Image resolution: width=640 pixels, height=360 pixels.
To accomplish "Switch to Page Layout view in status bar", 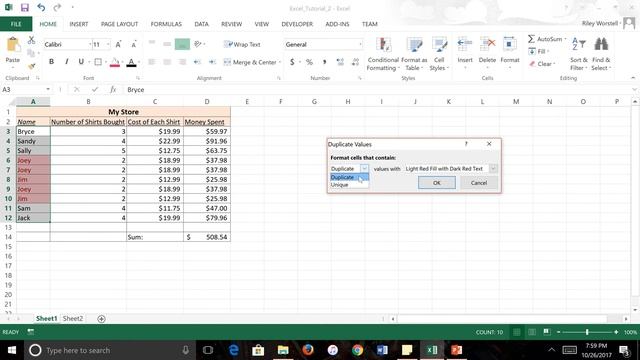I will [x=531, y=332].
